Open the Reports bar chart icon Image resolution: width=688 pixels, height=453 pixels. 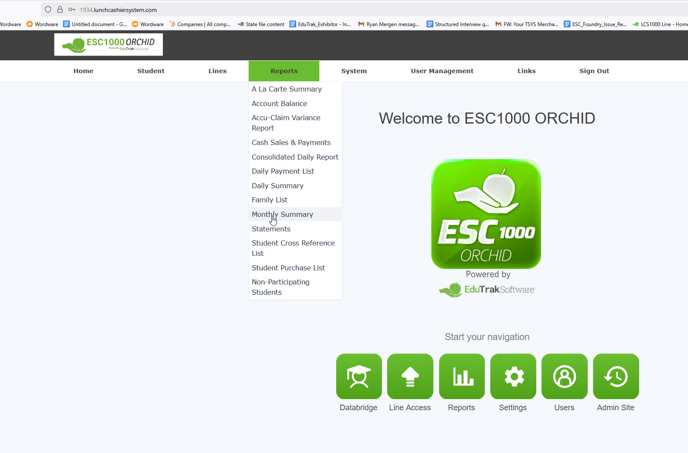point(462,376)
